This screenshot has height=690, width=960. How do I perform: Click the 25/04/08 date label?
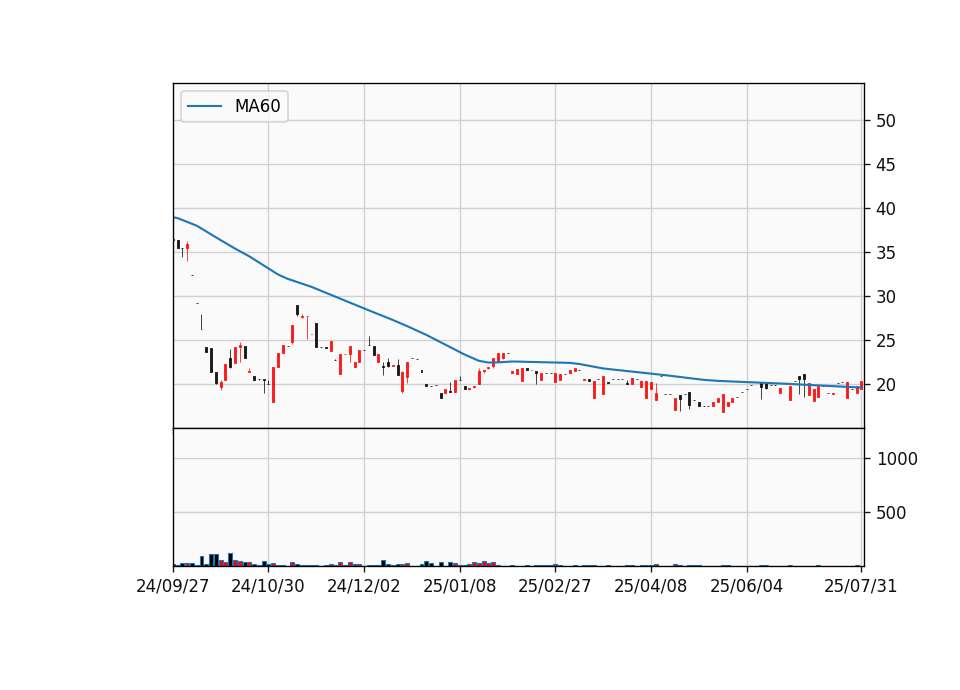coord(650,586)
